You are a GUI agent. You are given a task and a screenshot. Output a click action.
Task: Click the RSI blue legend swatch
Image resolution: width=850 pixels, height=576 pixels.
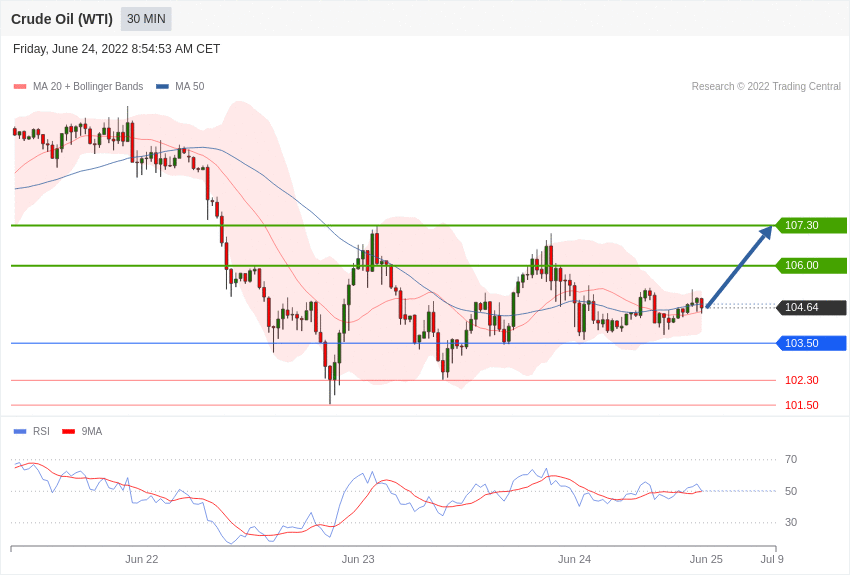20,431
